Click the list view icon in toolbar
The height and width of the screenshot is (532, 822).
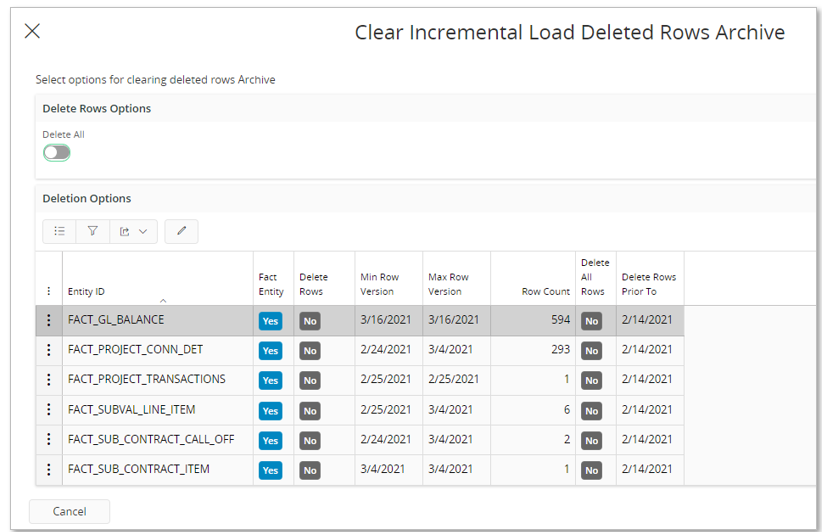[x=60, y=231]
